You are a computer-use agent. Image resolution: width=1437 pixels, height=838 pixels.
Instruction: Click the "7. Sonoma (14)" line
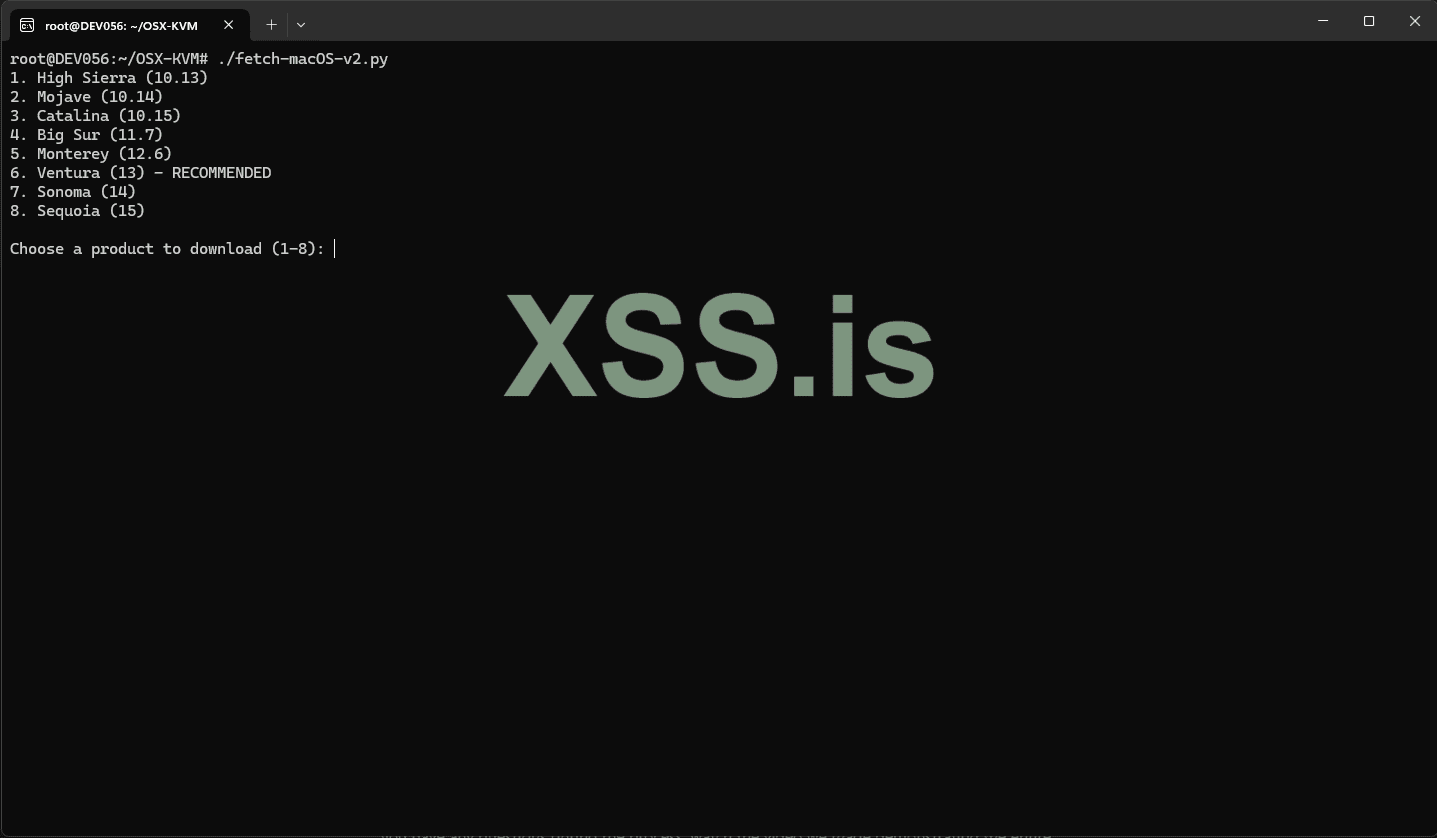[x=73, y=192]
